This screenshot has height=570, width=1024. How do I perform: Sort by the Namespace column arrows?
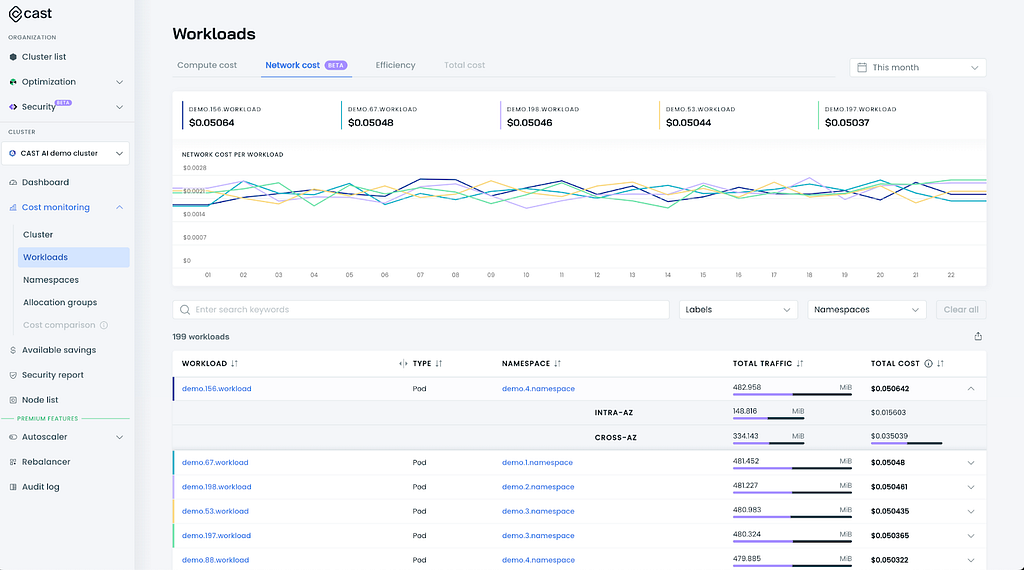click(x=557, y=364)
